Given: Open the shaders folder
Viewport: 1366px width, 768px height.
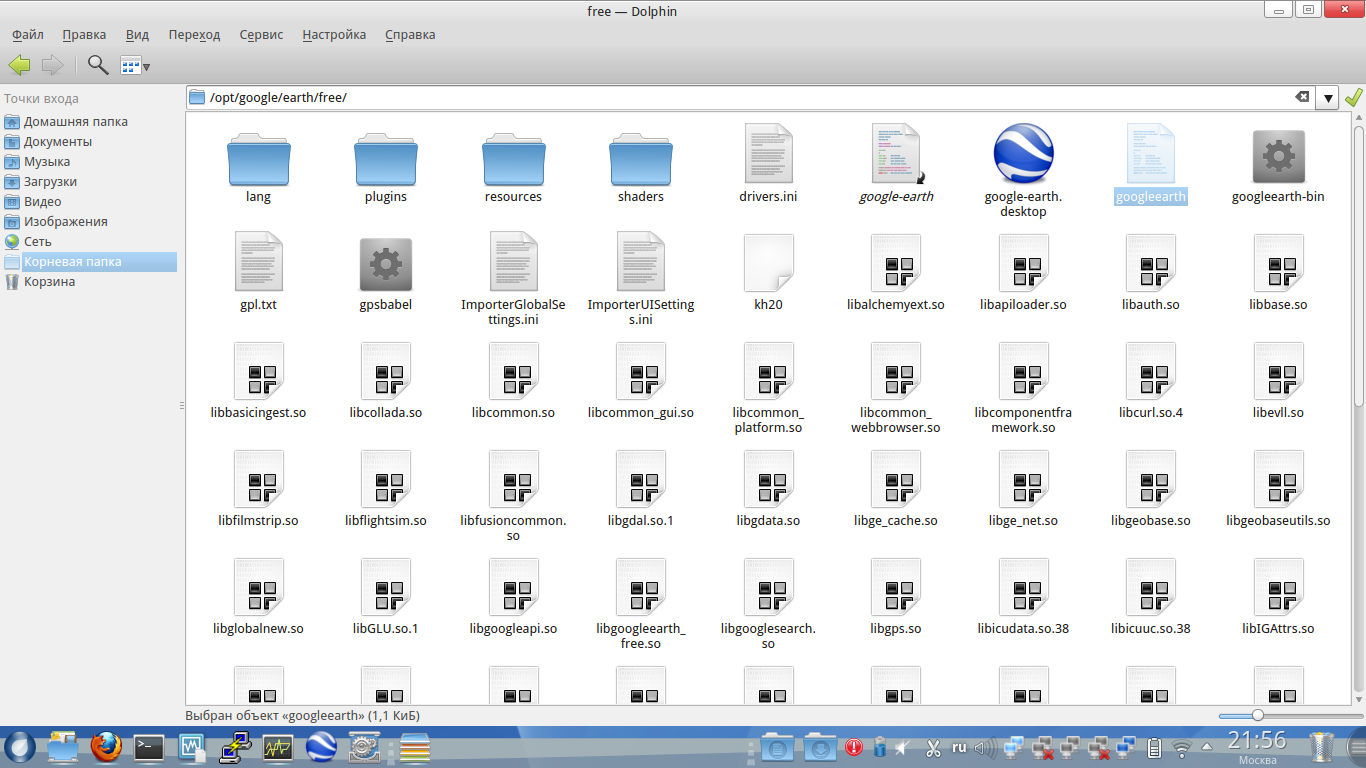Looking at the screenshot, I should (x=641, y=158).
